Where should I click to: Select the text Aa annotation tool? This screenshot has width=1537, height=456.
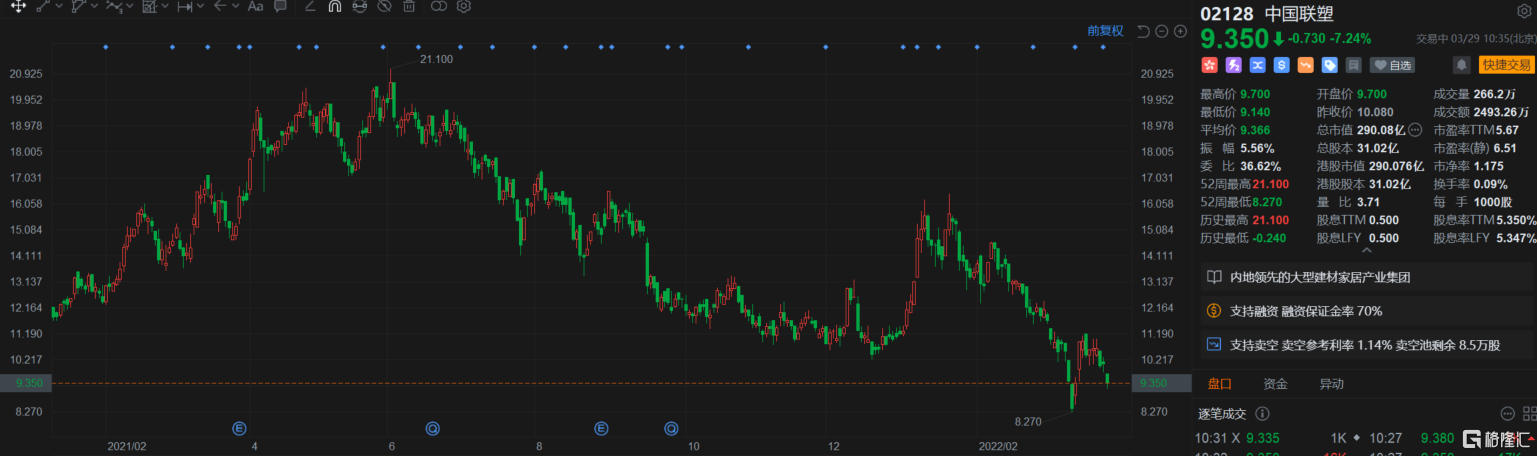coord(255,6)
